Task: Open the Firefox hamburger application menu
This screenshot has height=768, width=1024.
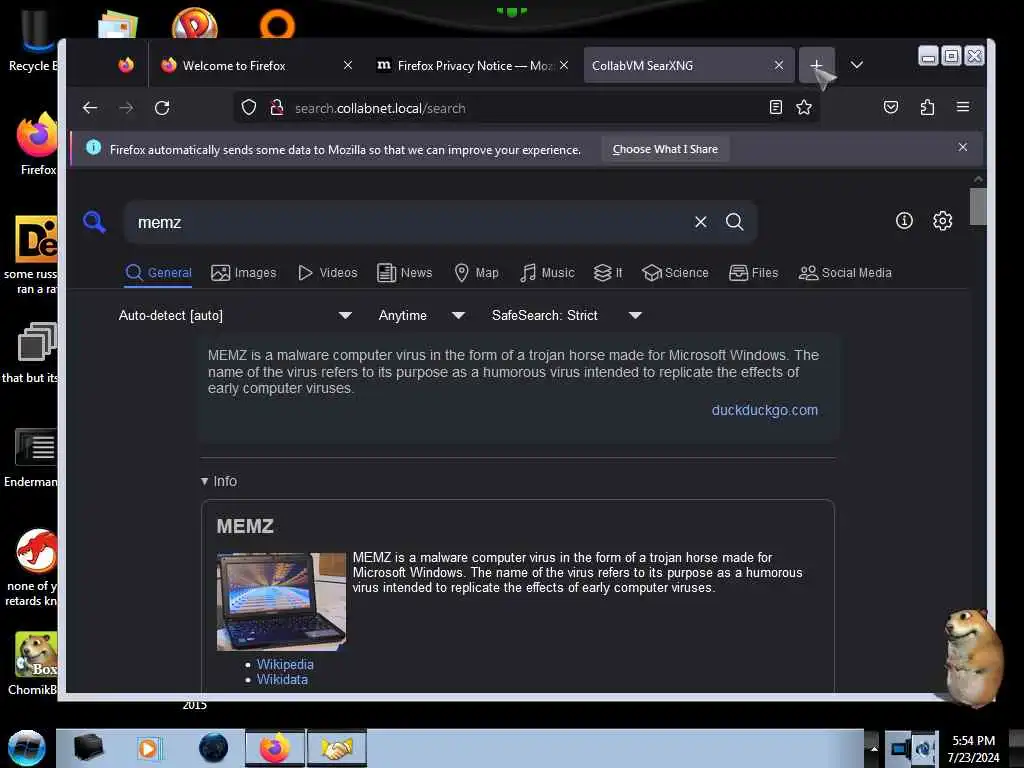Action: [x=963, y=107]
